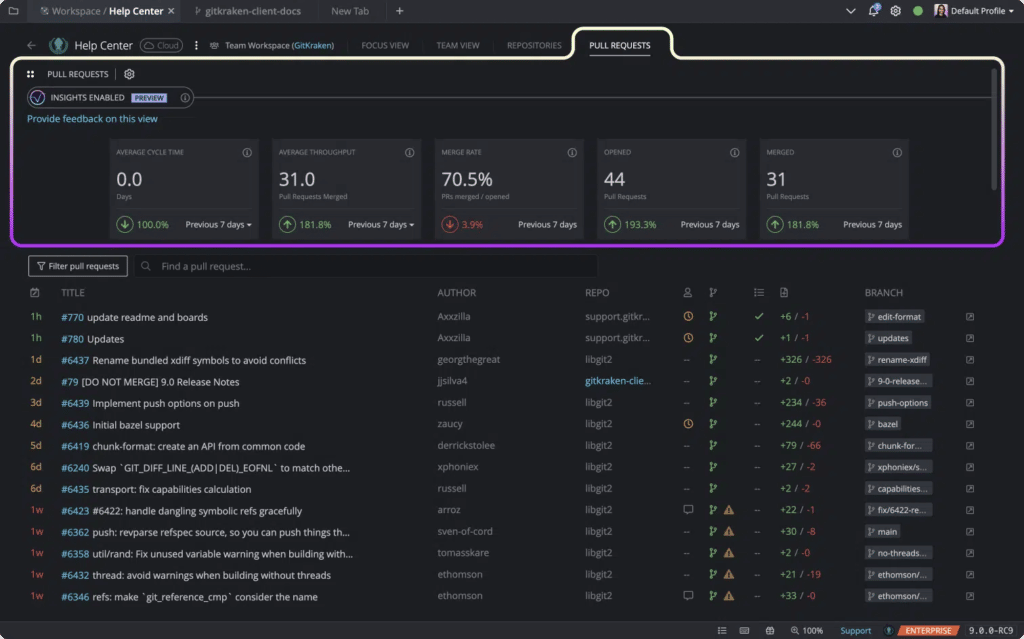Click the keyboard icon in the status bar
The image size is (1024, 639).
(744, 631)
